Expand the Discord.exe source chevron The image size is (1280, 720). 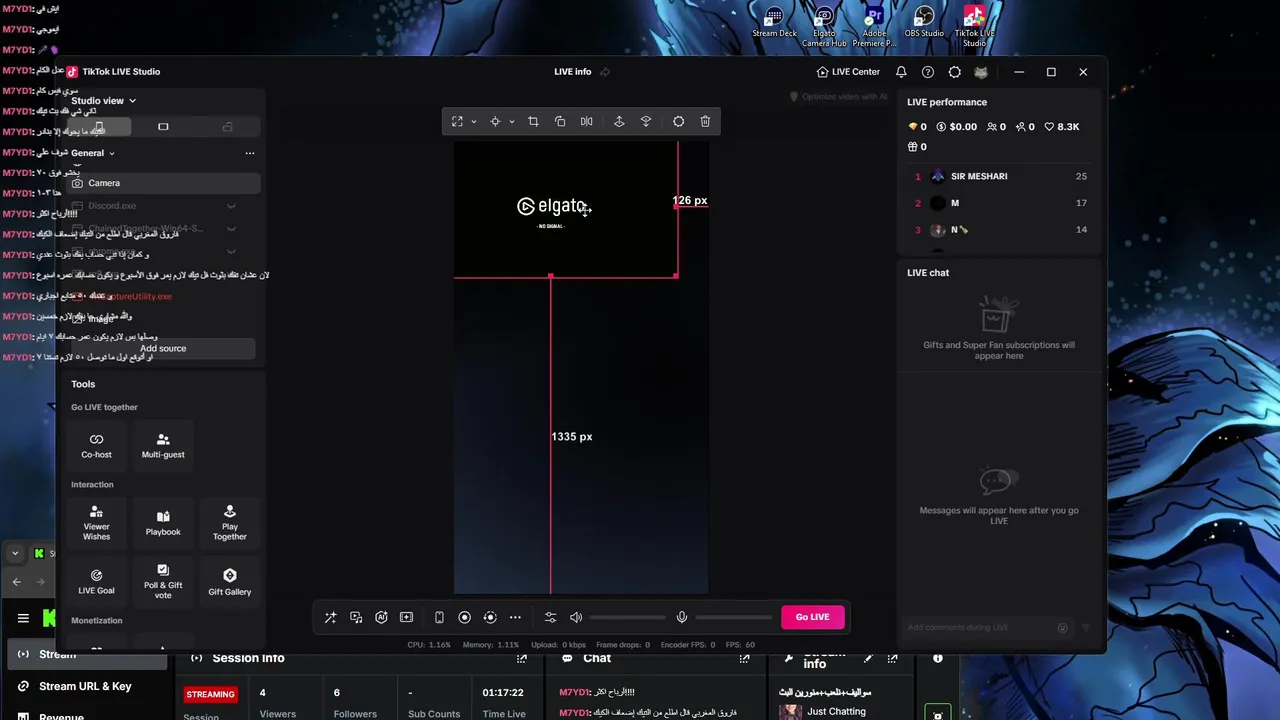[x=231, y=206]
